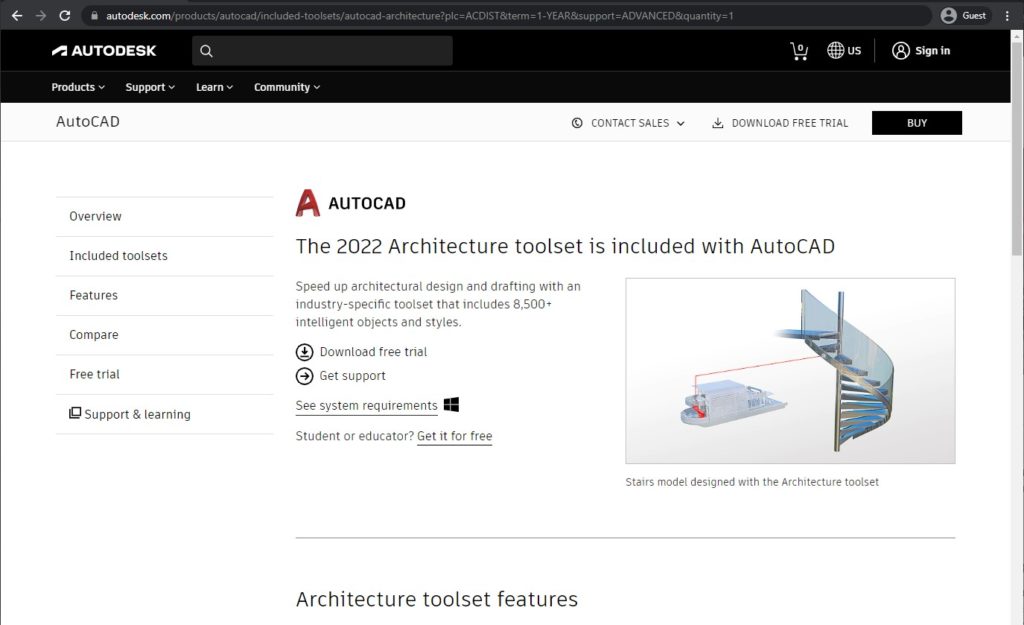Open the Compare section from the sidebar
The width and height of the screenshot is (1024, 625).
point(93,335)
